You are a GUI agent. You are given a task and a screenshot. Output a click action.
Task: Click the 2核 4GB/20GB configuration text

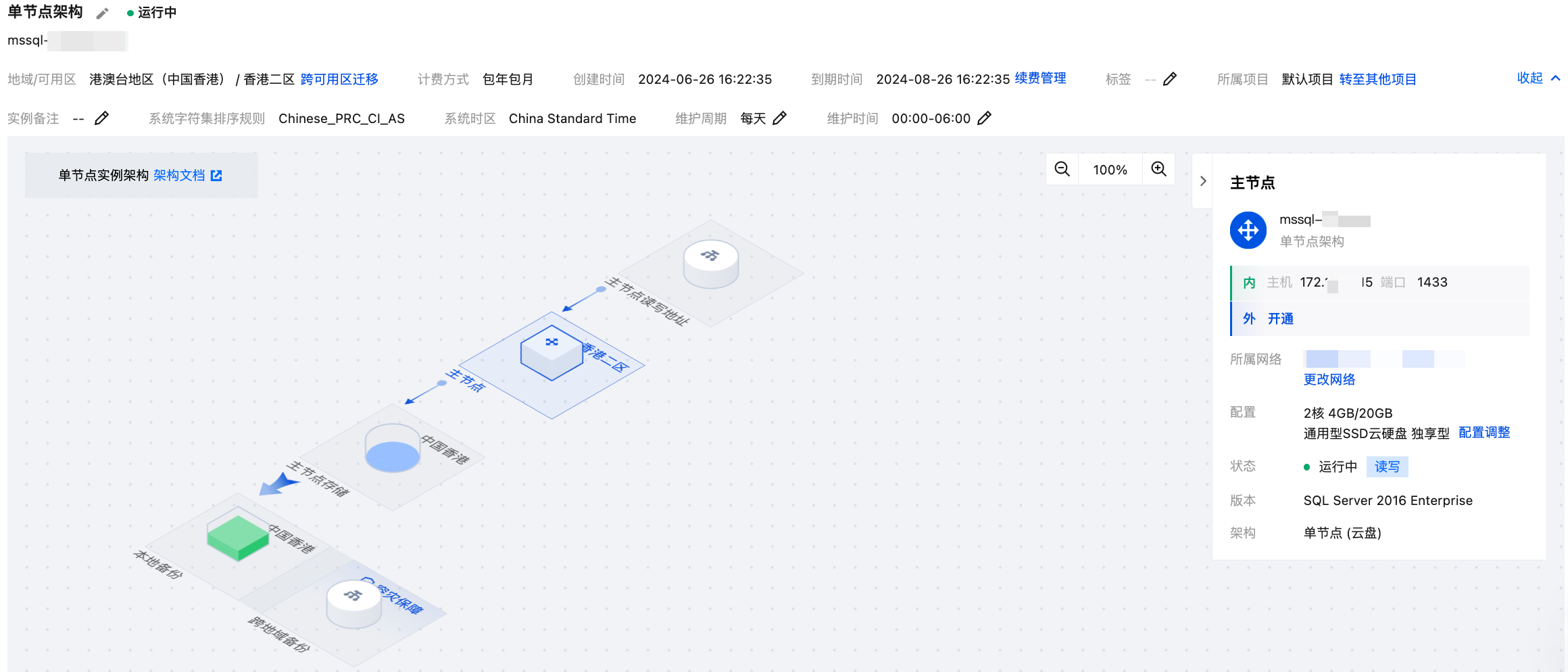[x=1348, y=413]
